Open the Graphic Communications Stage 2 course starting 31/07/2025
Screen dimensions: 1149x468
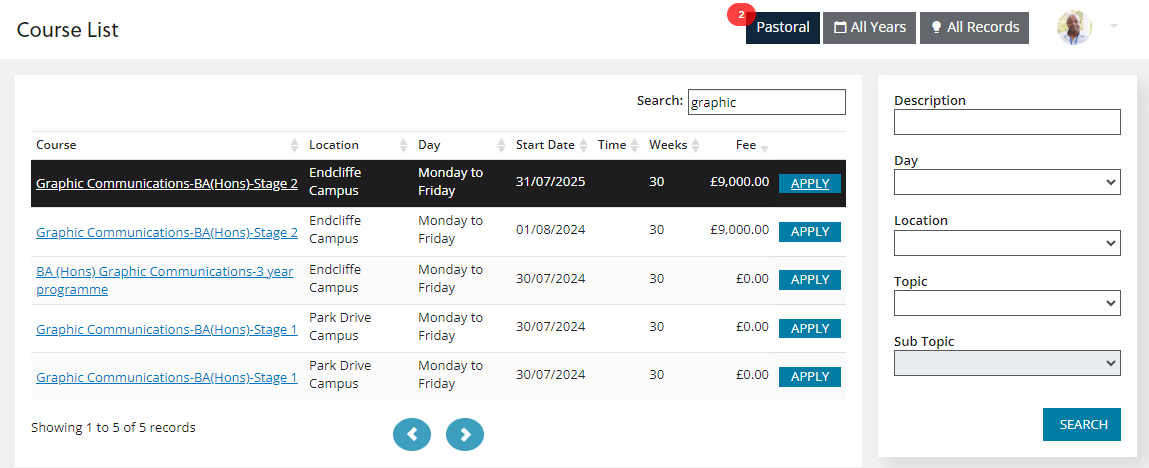(x=167, y=184)
